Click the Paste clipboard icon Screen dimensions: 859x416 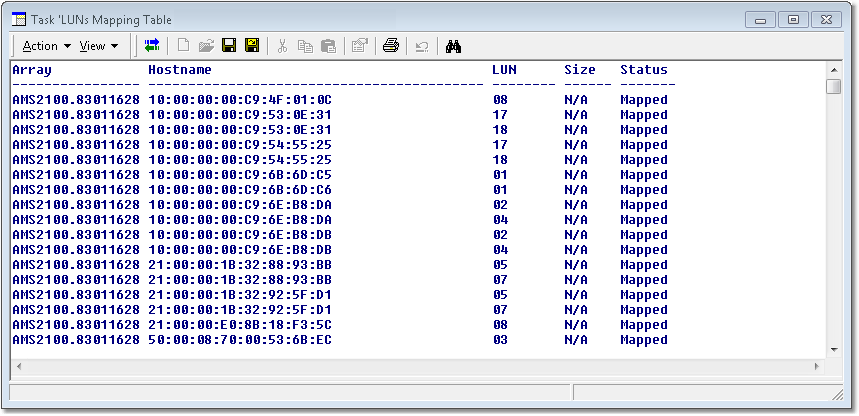pos(328,46)
